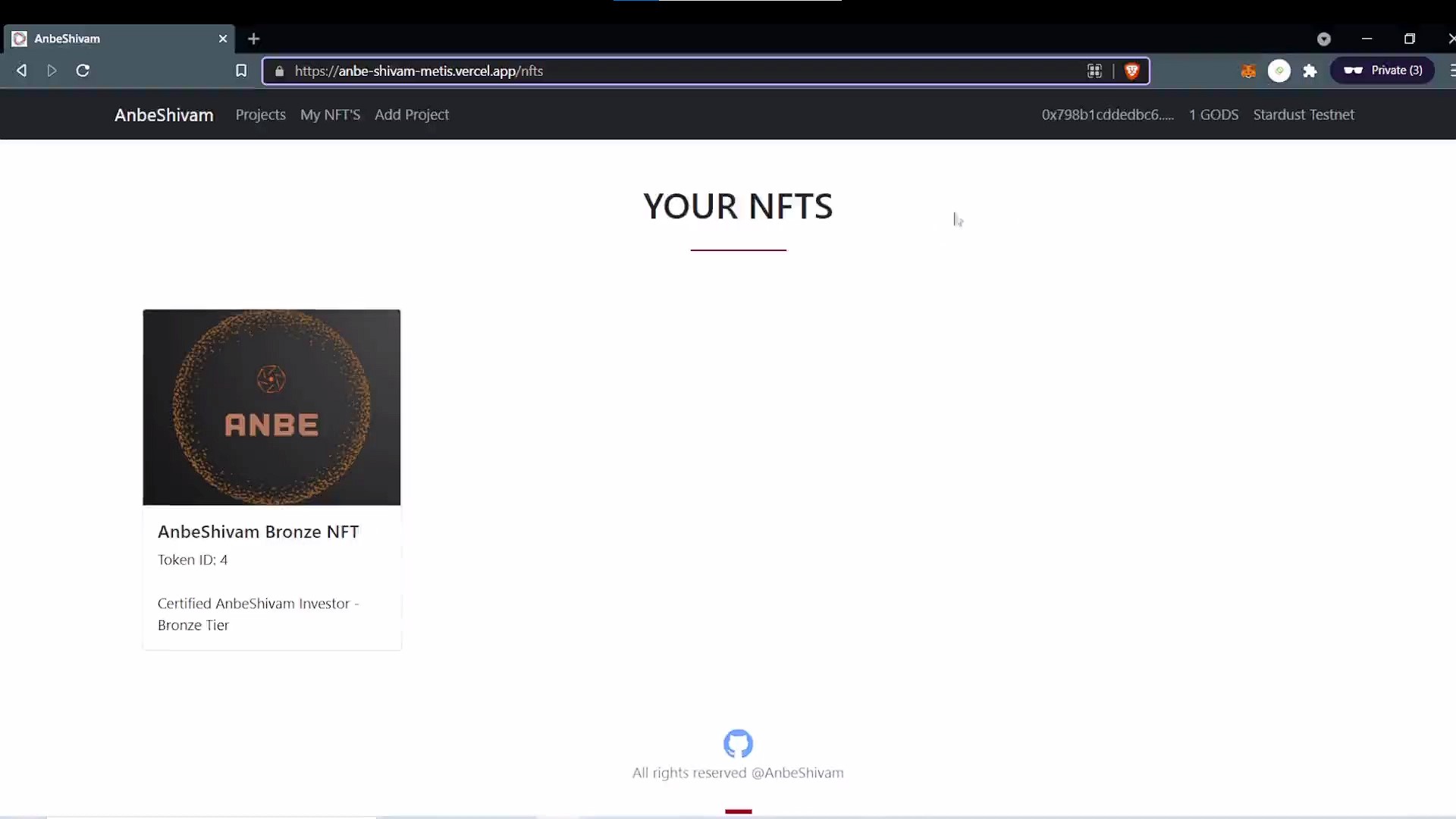
Task: Open the Private (3) profile menu
Action: coord(1382,71)
